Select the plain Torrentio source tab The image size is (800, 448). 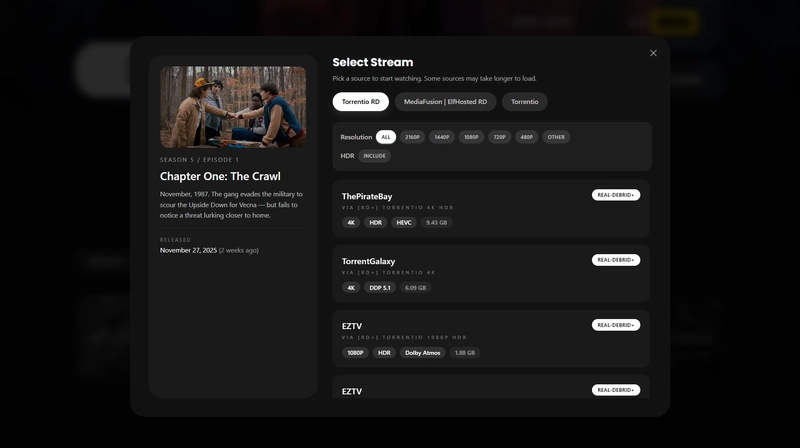pyautogui.click(x=525, y=101)
